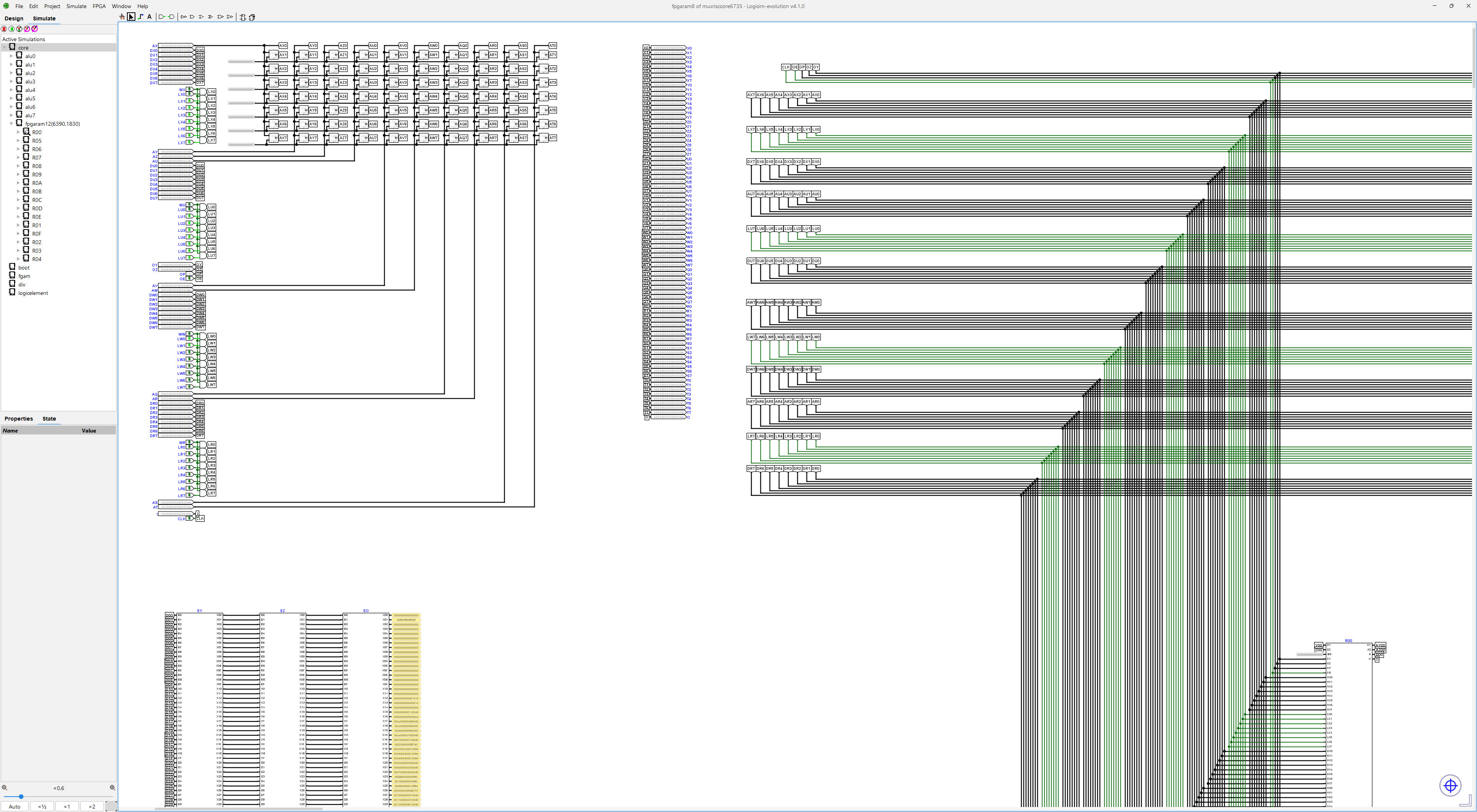Select the div circuit in the tree
This screenshot has height=812, width=1477.
22,285
